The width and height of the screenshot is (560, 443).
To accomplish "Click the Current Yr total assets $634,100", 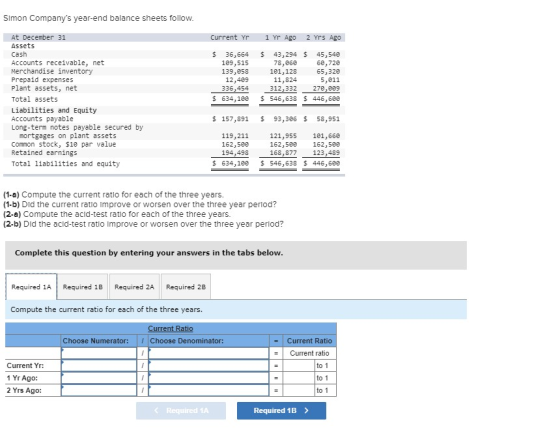I will [x=230, y=98].
